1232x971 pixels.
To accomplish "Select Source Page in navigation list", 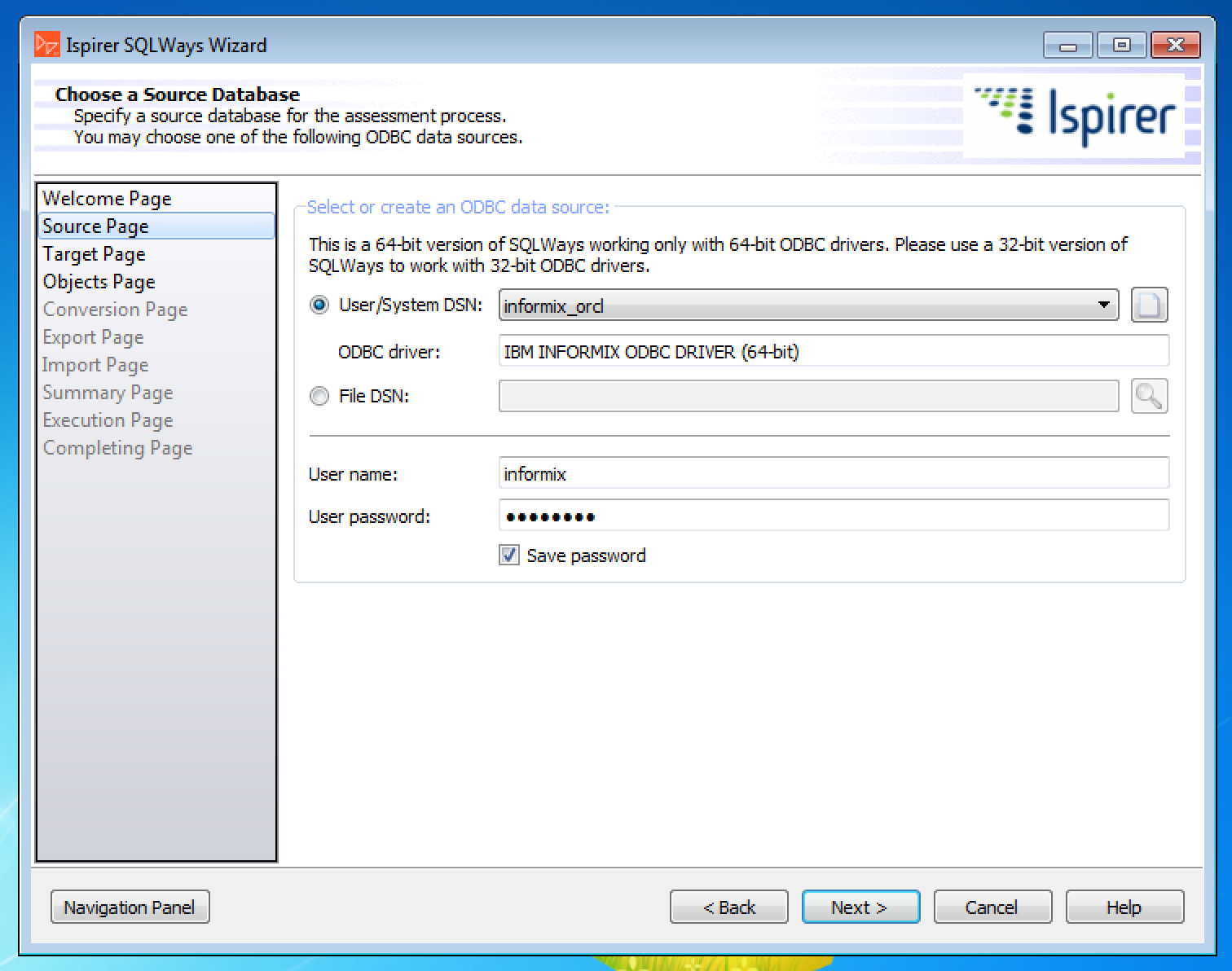I will (156, 226).
